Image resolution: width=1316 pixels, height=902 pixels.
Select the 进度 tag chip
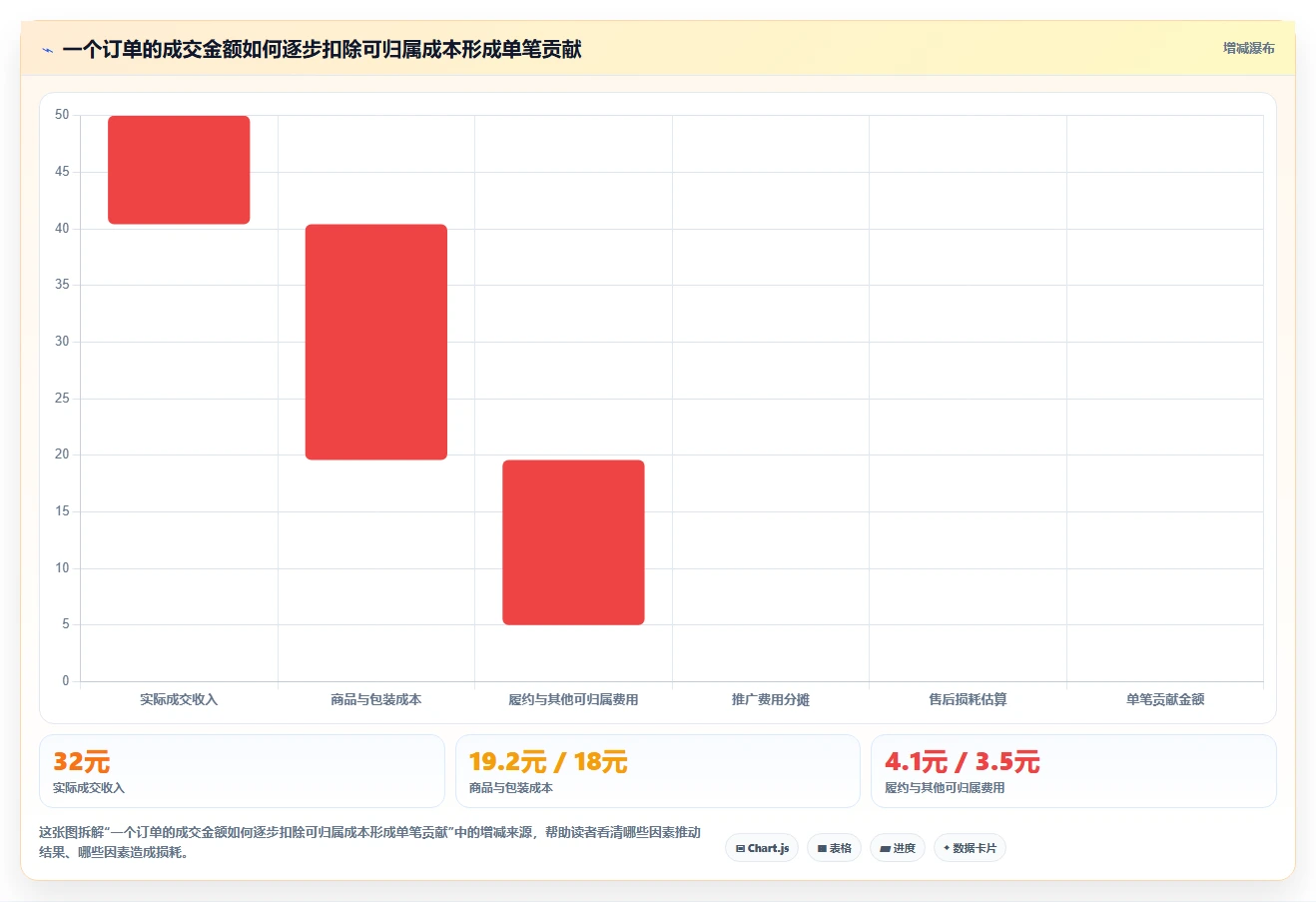[x=898, y=848]
